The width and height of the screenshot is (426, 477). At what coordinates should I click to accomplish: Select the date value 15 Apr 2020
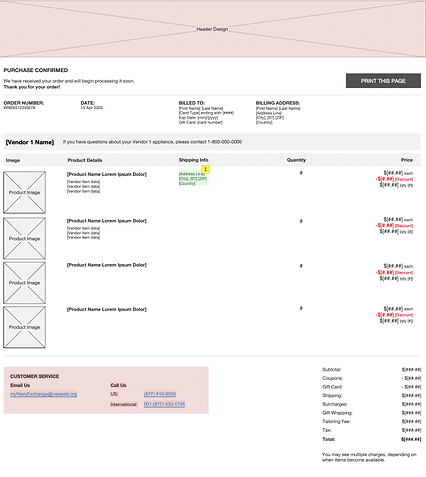point(92,108)
